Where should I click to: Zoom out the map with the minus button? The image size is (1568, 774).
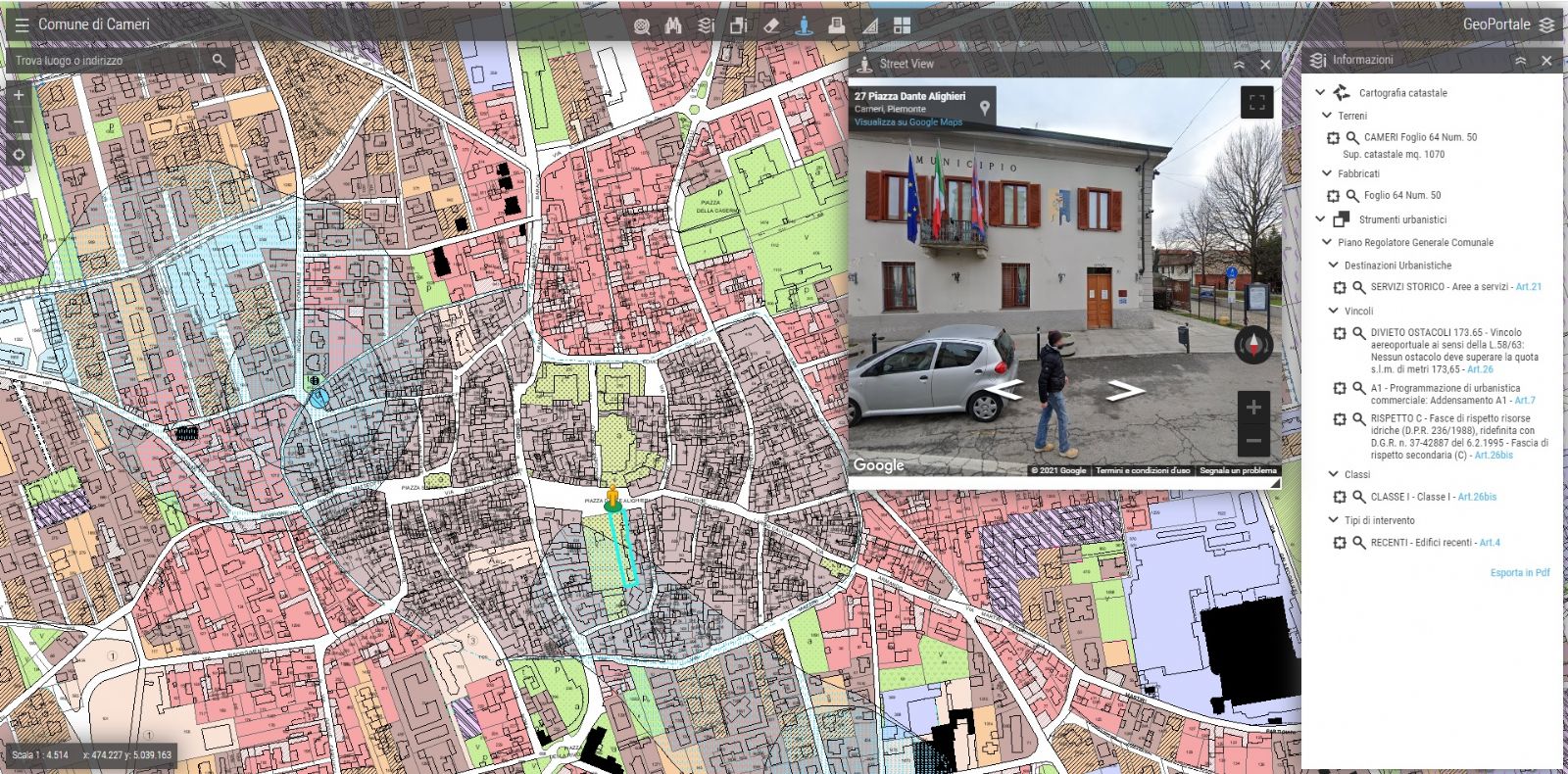(19, 122)
